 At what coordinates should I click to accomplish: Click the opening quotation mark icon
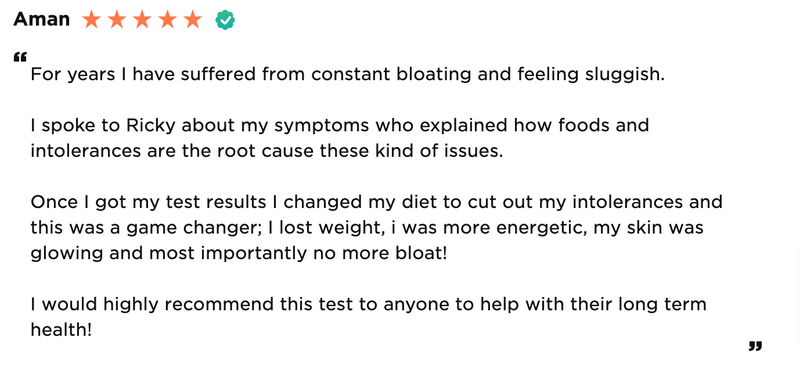tap(20, 57)
